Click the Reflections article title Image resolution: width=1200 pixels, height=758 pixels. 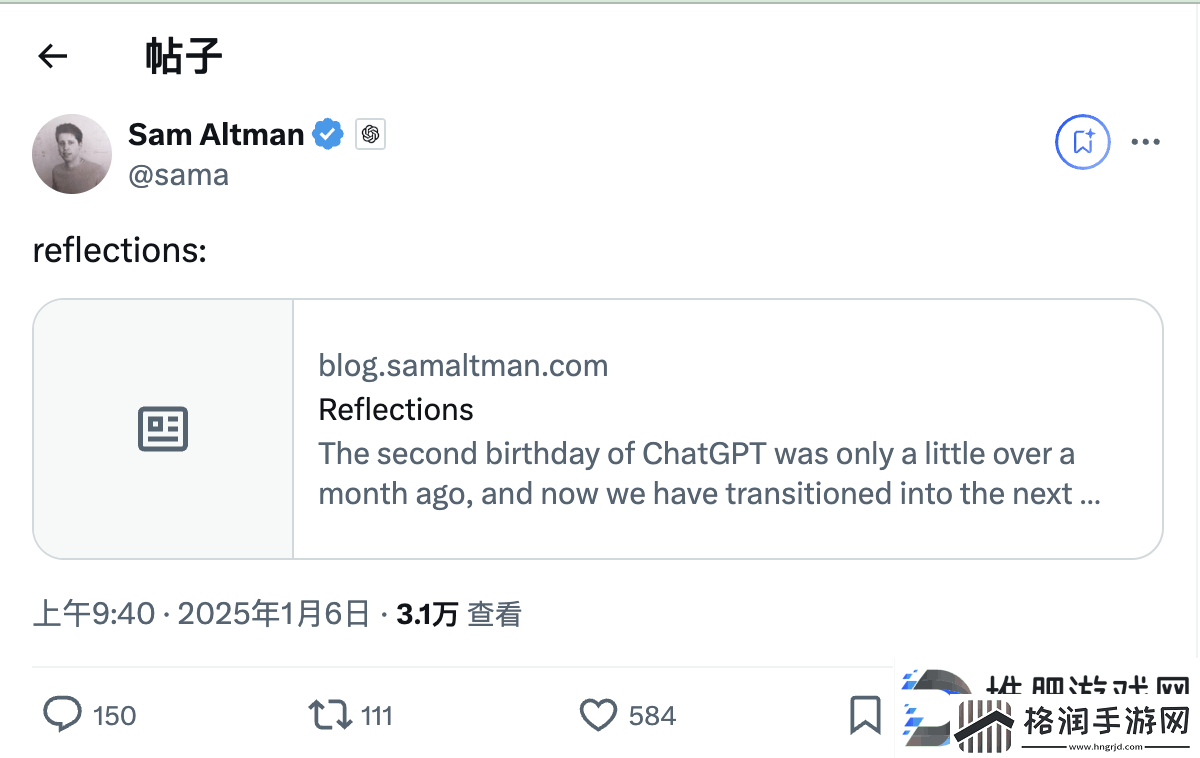tap(395, 409)
